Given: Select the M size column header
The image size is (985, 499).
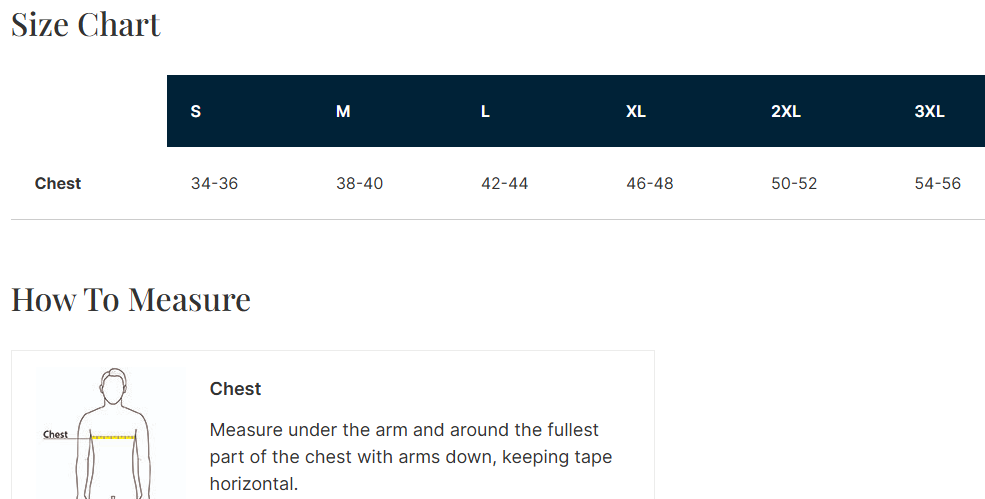Looking at the screenshot, I should point(343,111).
